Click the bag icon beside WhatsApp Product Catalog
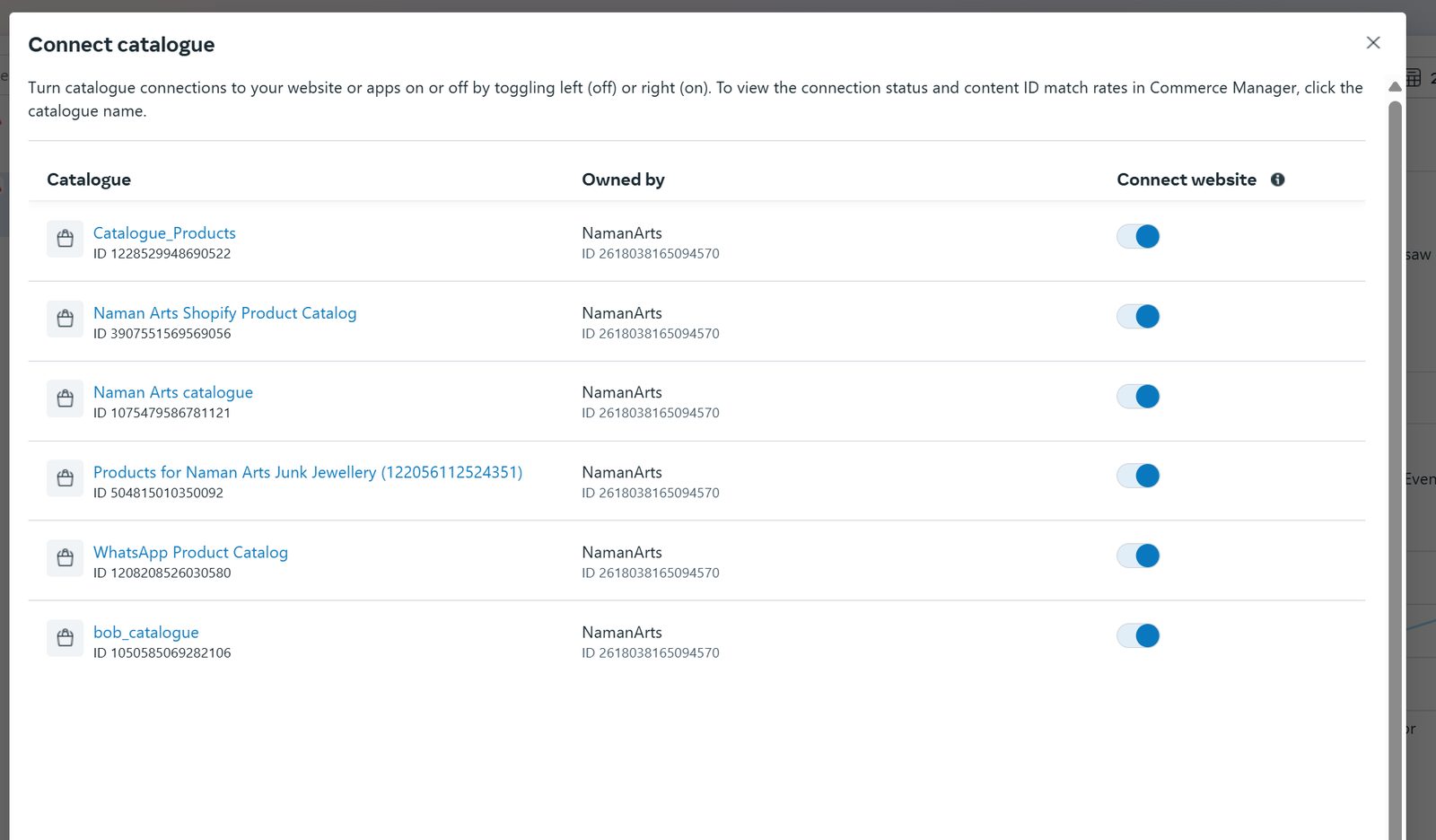Image resolution: width=1436 pixels, height=840 pixels. 65,558
